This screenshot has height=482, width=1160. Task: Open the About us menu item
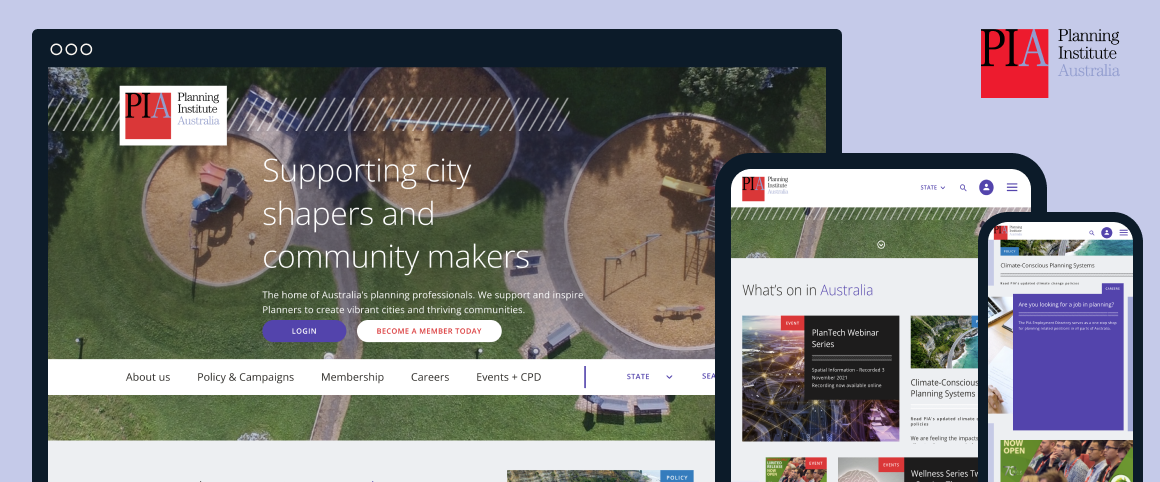148,377
